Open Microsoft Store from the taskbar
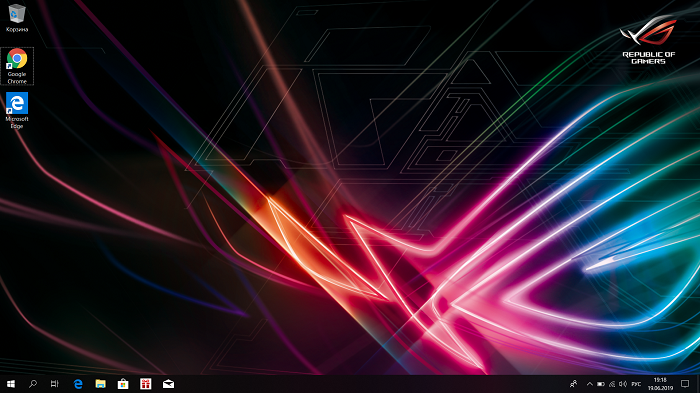The image size is (700, 393). [x=123, y=384]
